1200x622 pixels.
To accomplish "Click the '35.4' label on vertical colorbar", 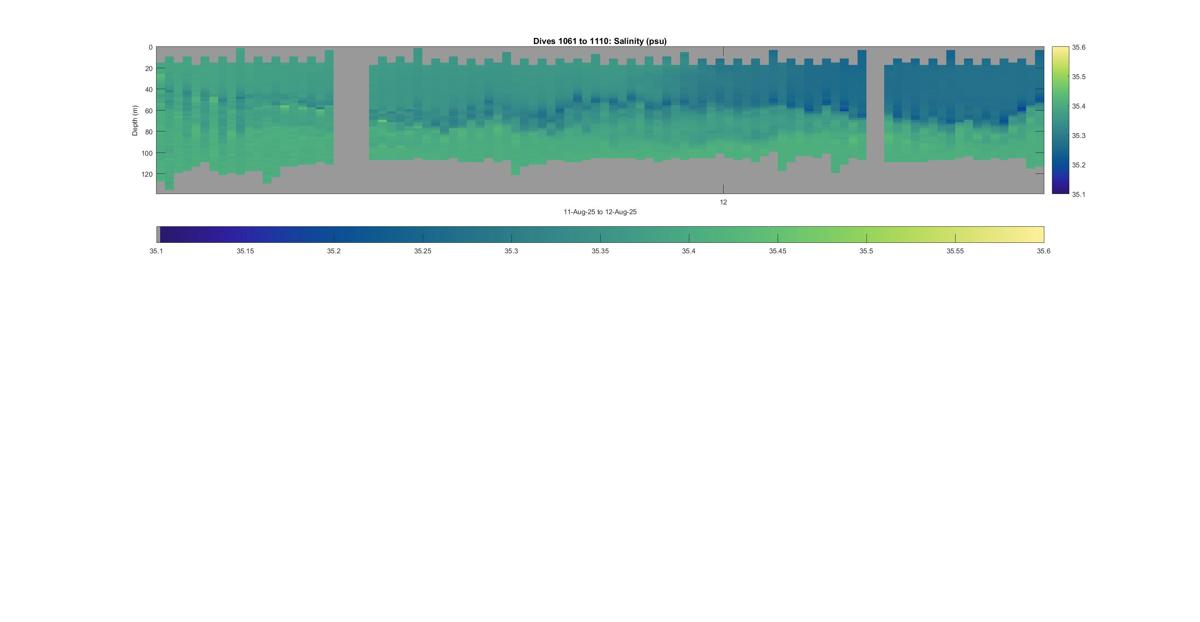I will click(1079, 106).
